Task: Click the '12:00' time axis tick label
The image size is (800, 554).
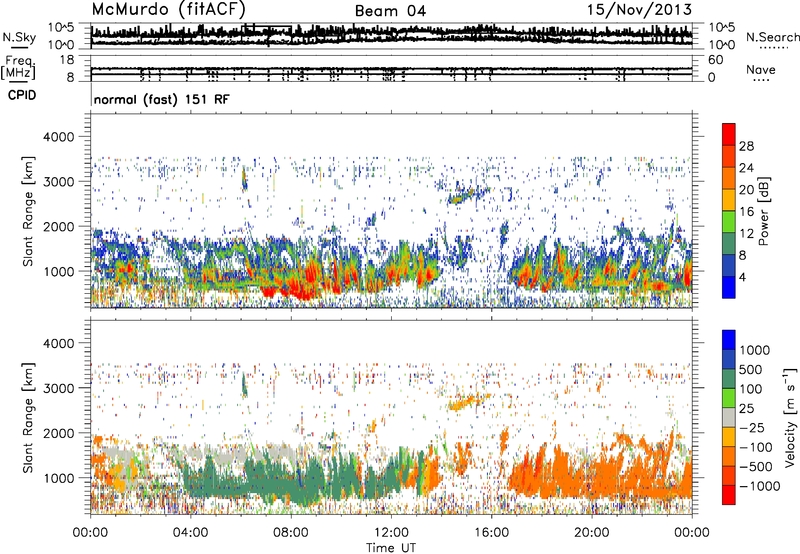Action: pyautogui.click(x=391, y=533)
